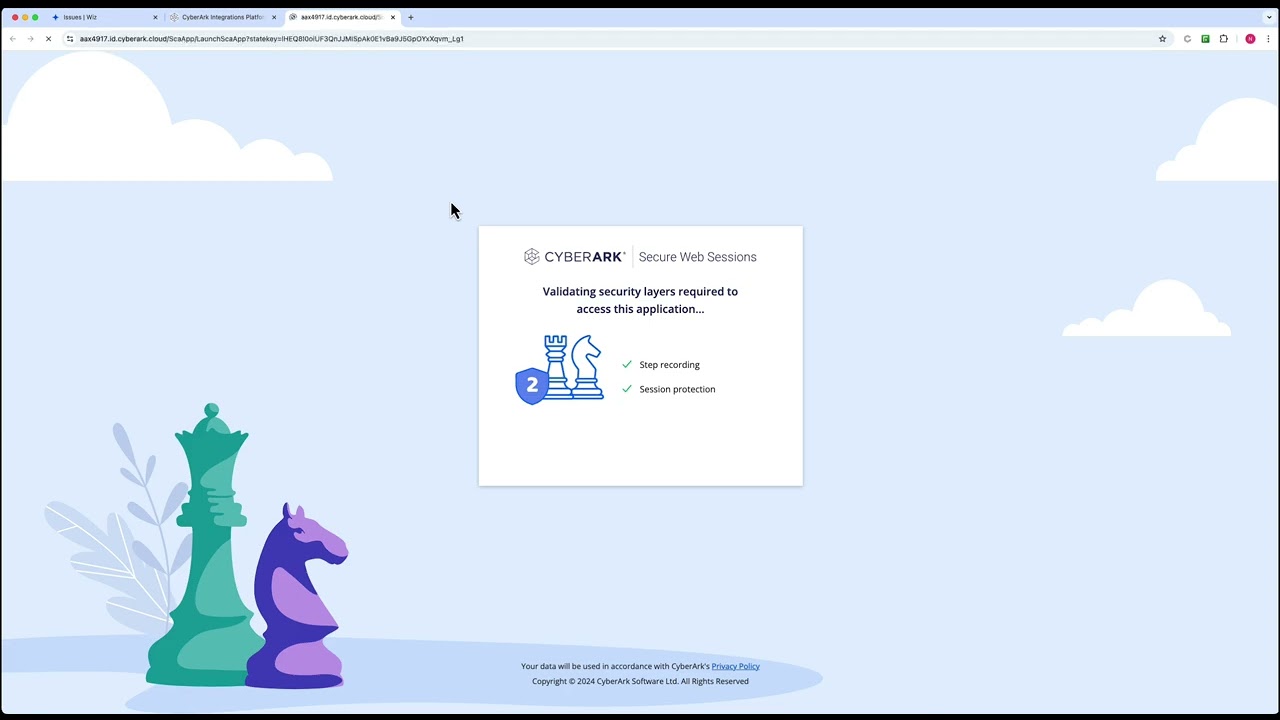Click the CyberArk logo in dialog
This screenshot has height=720, width=1280.
[x=574, y=257]
